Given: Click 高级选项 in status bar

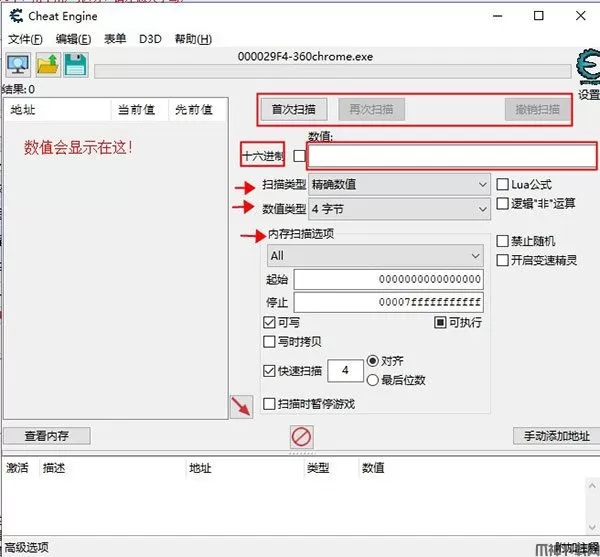Looking at the screenshot, I should [x=26, y=547].
